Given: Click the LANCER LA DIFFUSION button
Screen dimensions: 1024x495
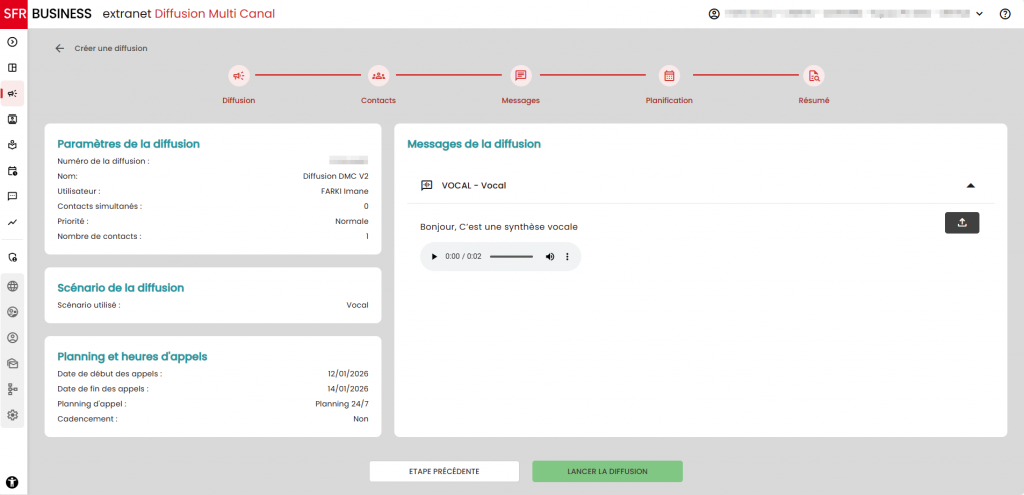Looking at the screenshot, I should (x=607, y=471).
